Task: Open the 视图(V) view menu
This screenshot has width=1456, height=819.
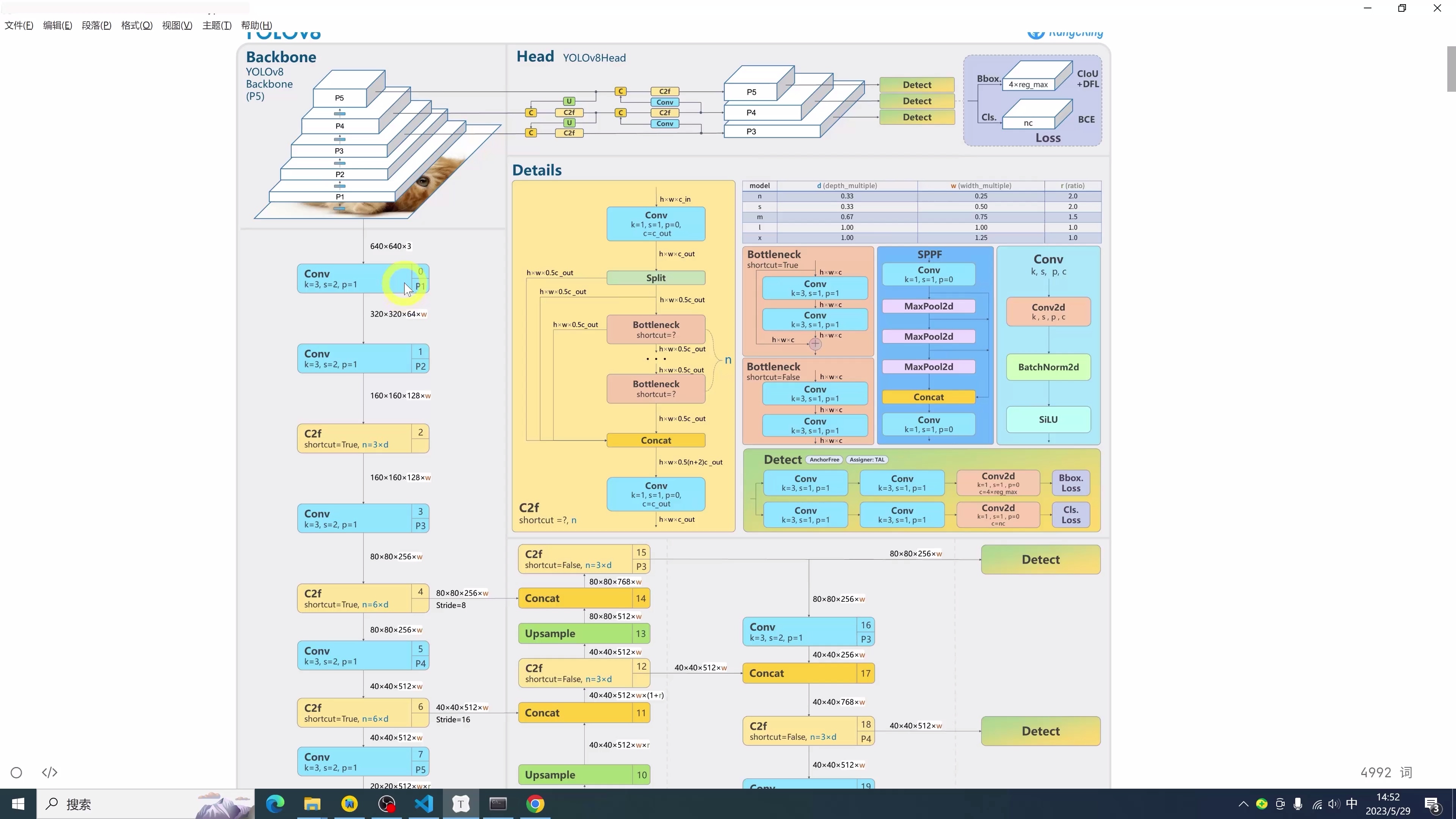Action: 177,25
